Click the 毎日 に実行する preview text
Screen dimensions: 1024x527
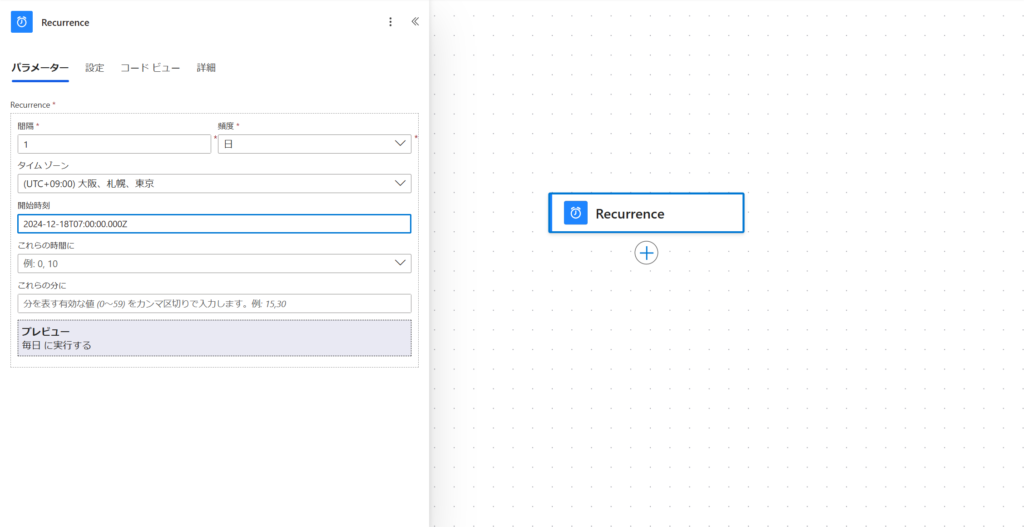(57, 345)
